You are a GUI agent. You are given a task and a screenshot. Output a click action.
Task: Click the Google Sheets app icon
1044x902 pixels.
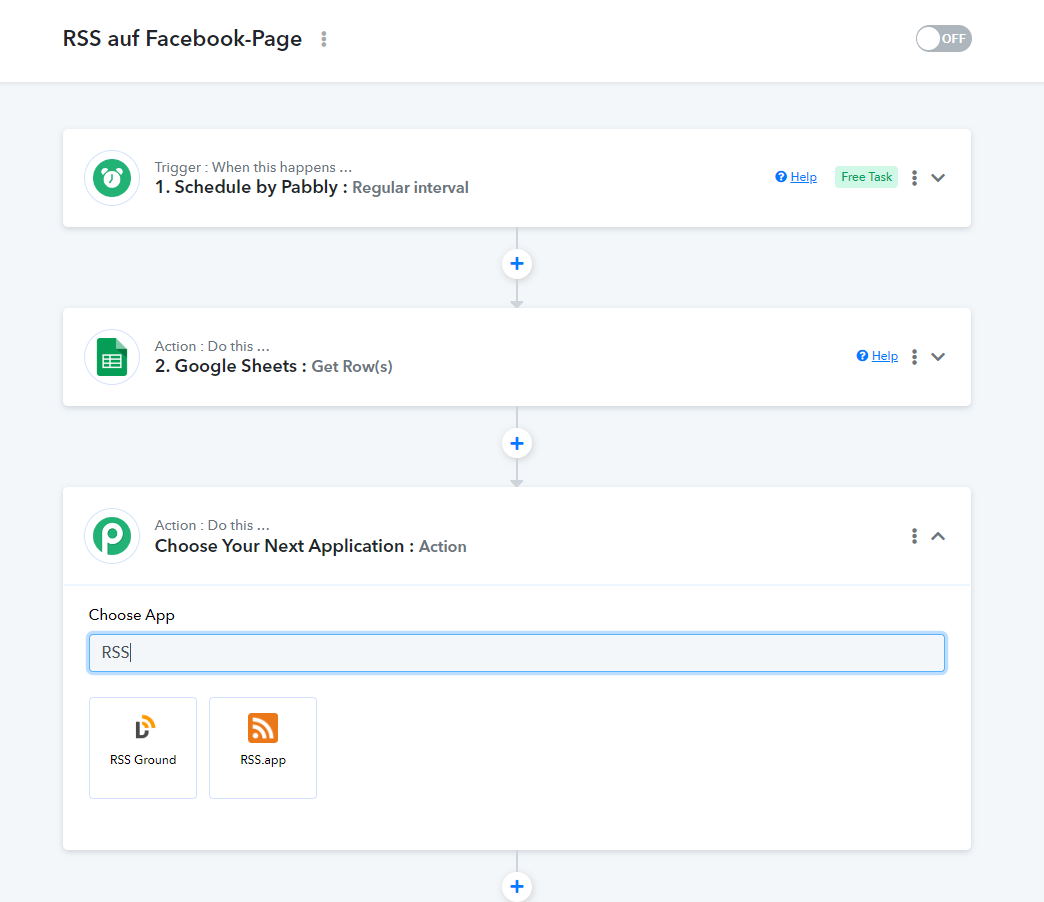point(112,357)
